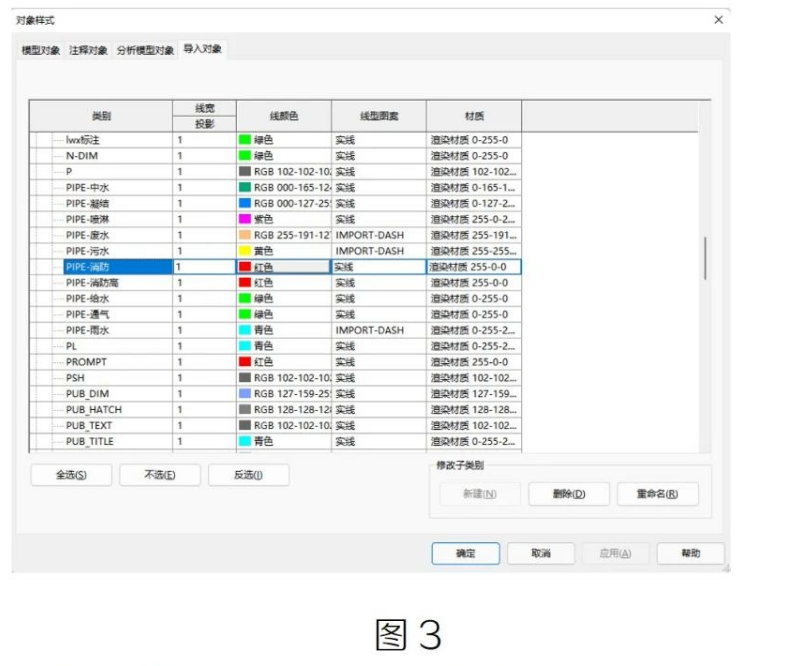Cancel the dialog with 取消
The height and width of the screenshot is (666, 798).
pos(541,553)
